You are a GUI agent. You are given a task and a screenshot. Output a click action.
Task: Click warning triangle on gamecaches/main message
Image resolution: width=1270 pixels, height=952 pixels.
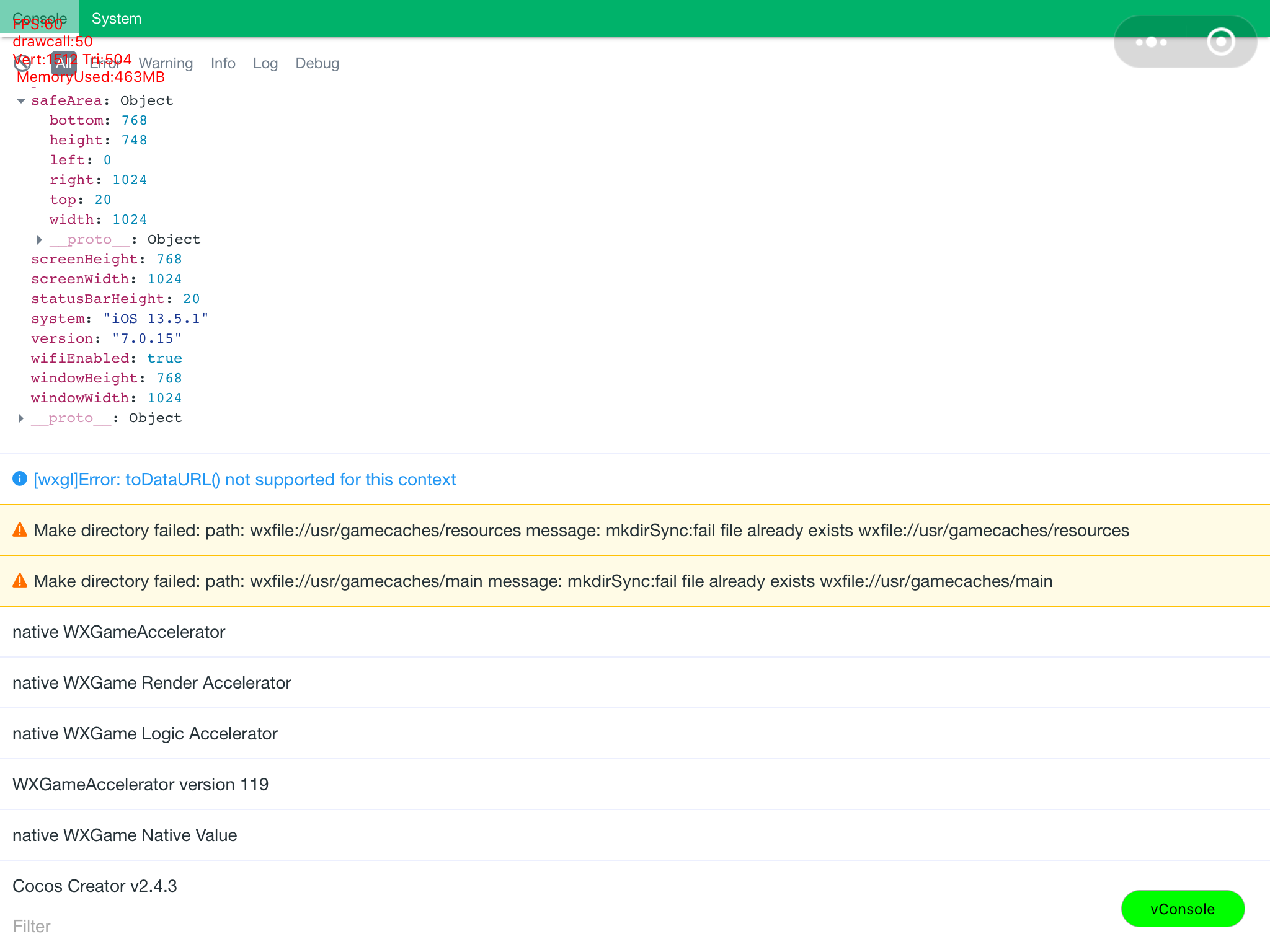[x=20, y=581]
